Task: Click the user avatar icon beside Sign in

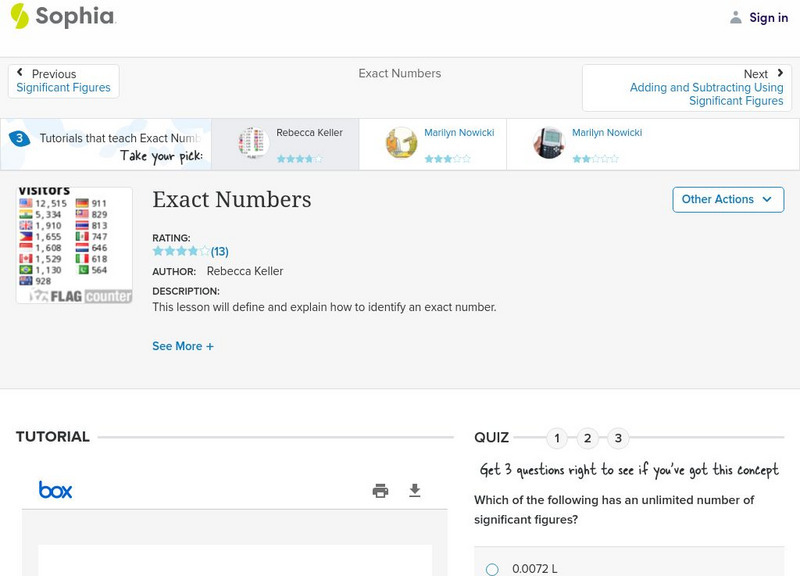Action: coord(735,18)
